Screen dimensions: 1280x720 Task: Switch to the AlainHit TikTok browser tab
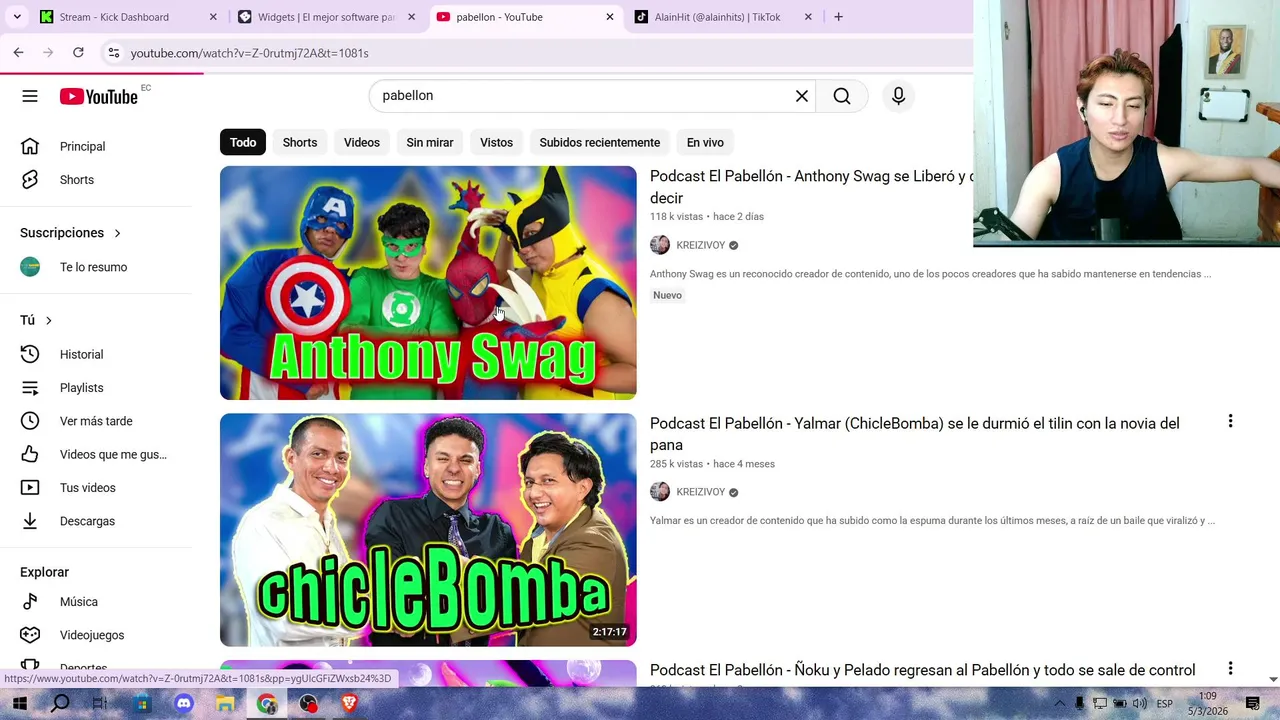coord(717,17)
